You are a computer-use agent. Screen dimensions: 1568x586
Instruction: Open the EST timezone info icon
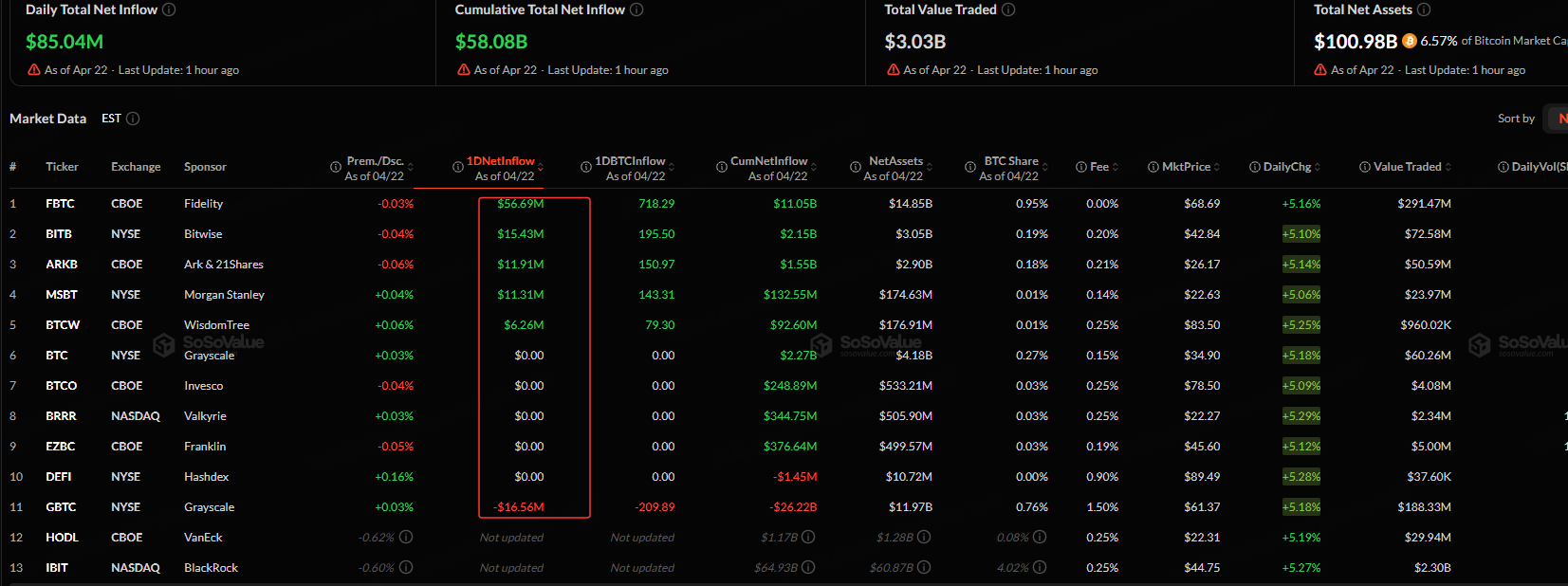pyautogui.click(x=133, y=119)
